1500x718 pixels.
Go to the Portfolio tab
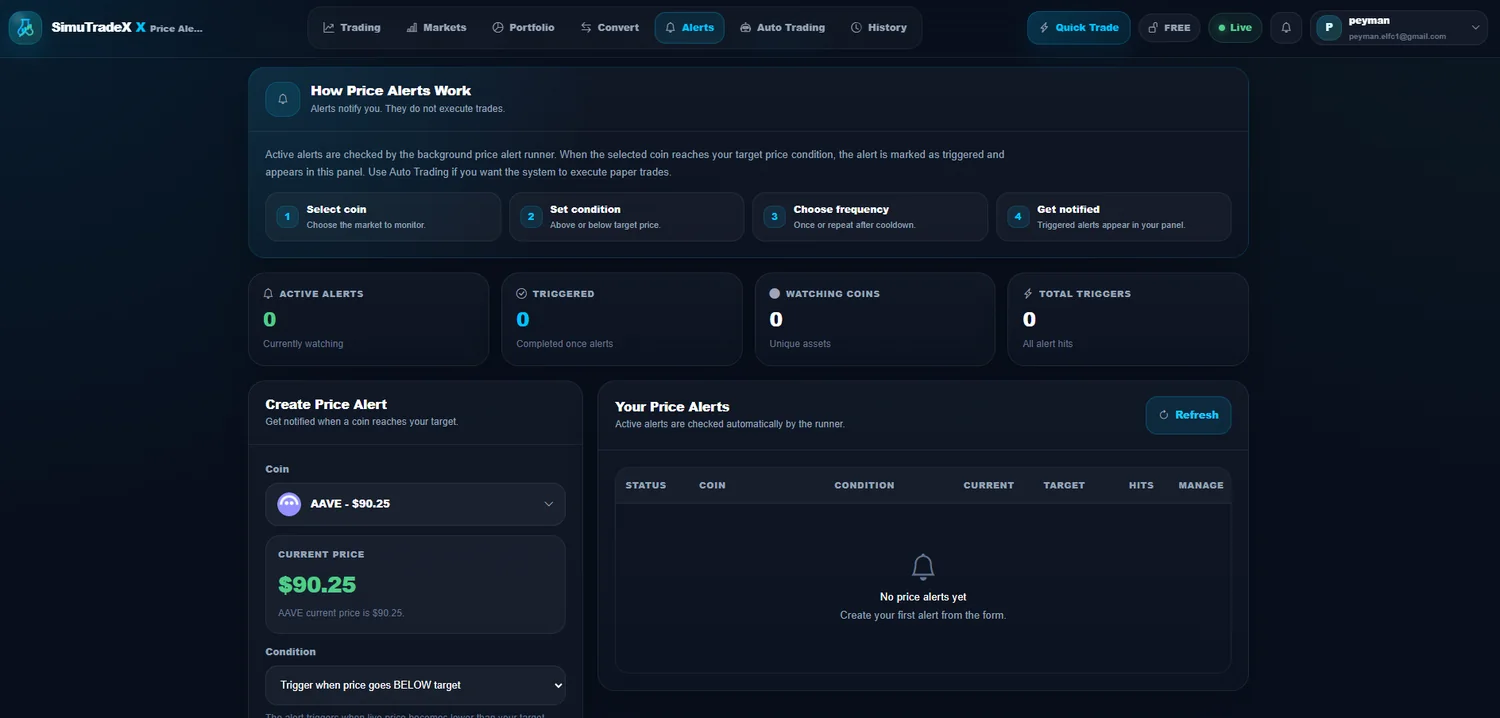pyautogui.click(x=524, y=28)
